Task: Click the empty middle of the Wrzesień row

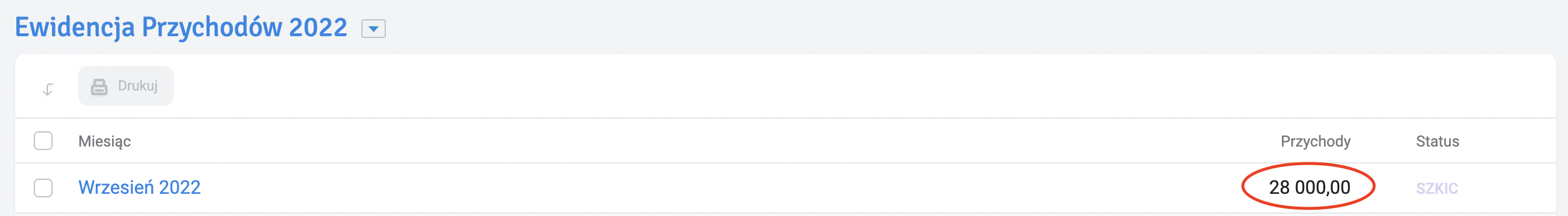Action: click(718, 187)
